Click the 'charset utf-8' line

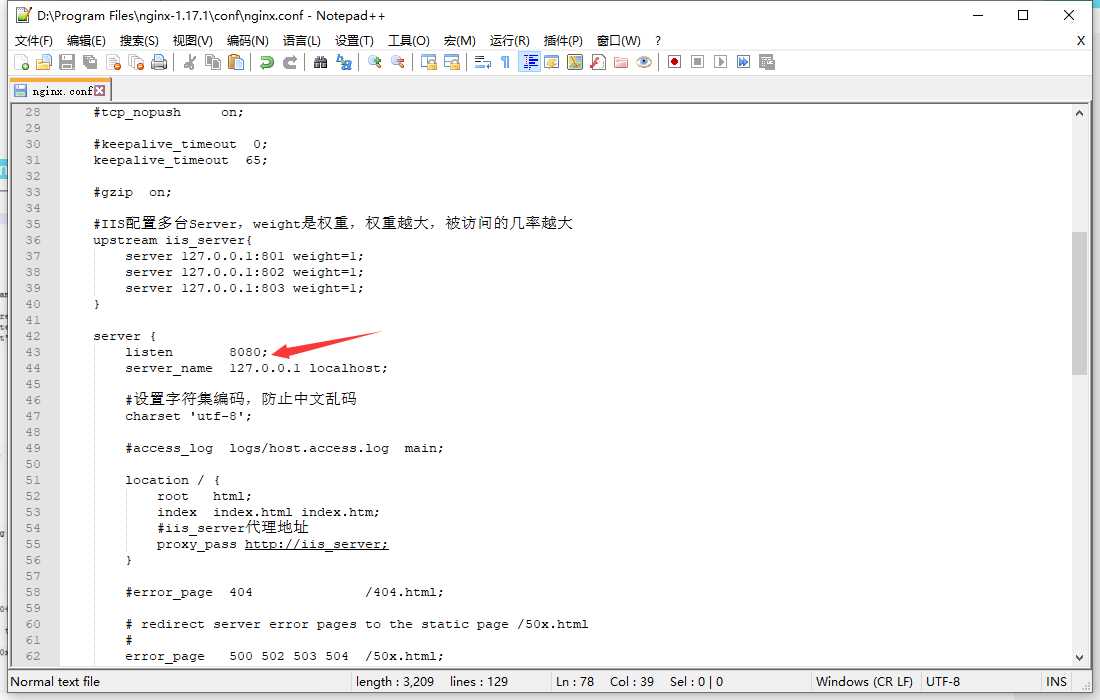tap(188, 416)
